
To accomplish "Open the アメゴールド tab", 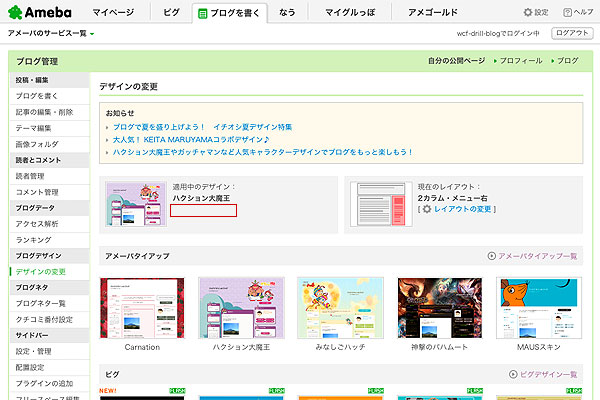I will (x=433, y=12).
